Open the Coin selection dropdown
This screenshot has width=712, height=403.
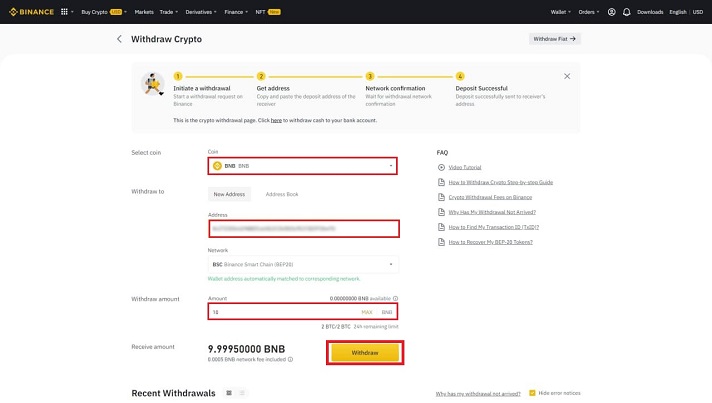[x=303, y=166]
